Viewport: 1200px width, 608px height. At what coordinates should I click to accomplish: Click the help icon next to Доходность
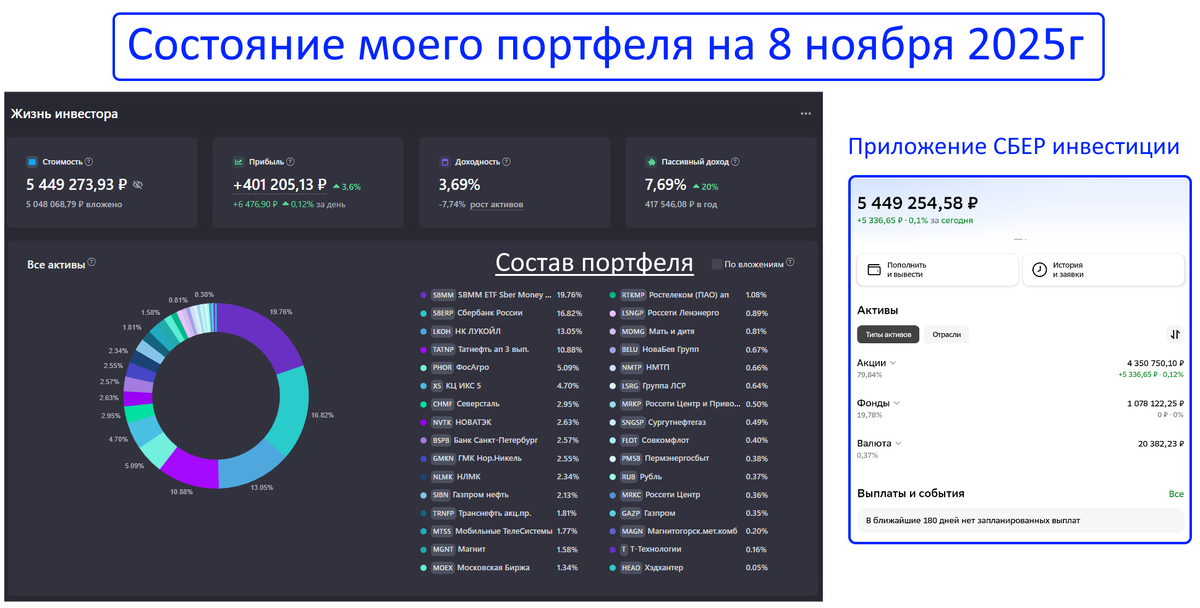(x=506, y=161)
